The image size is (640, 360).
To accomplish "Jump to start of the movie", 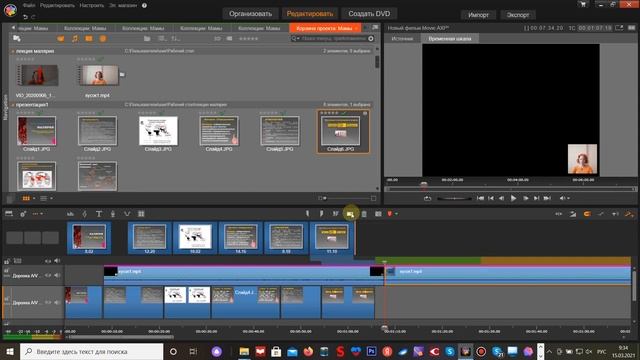I will click(x=480, y=198).
